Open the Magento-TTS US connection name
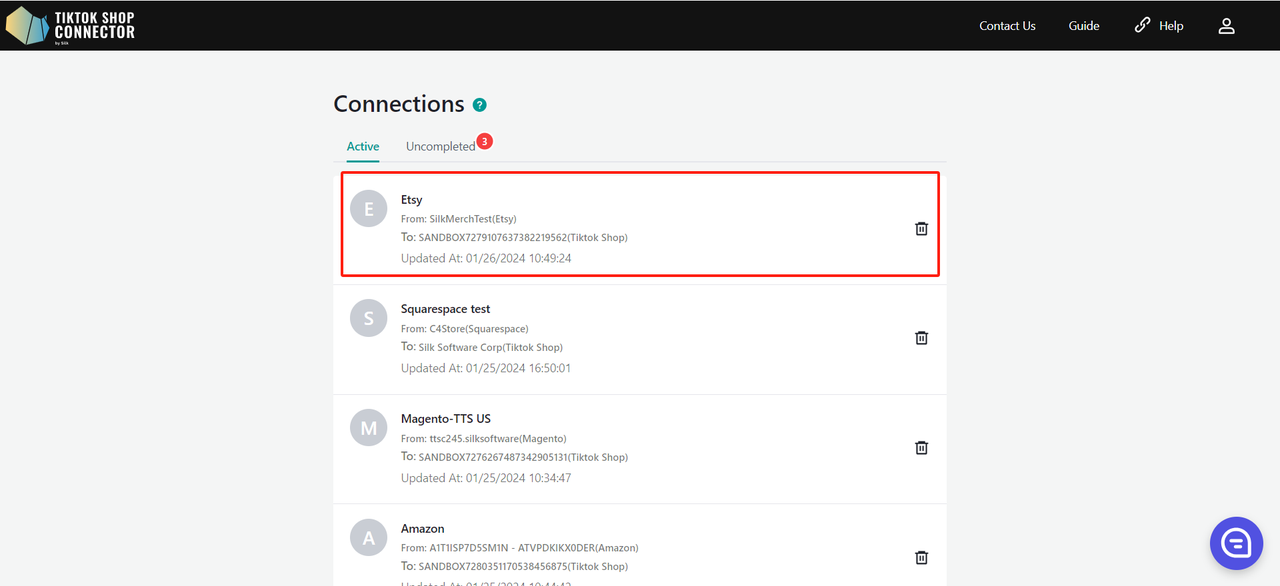The image size is (1280, 586). pyautogui.click(x=446, y=419)
